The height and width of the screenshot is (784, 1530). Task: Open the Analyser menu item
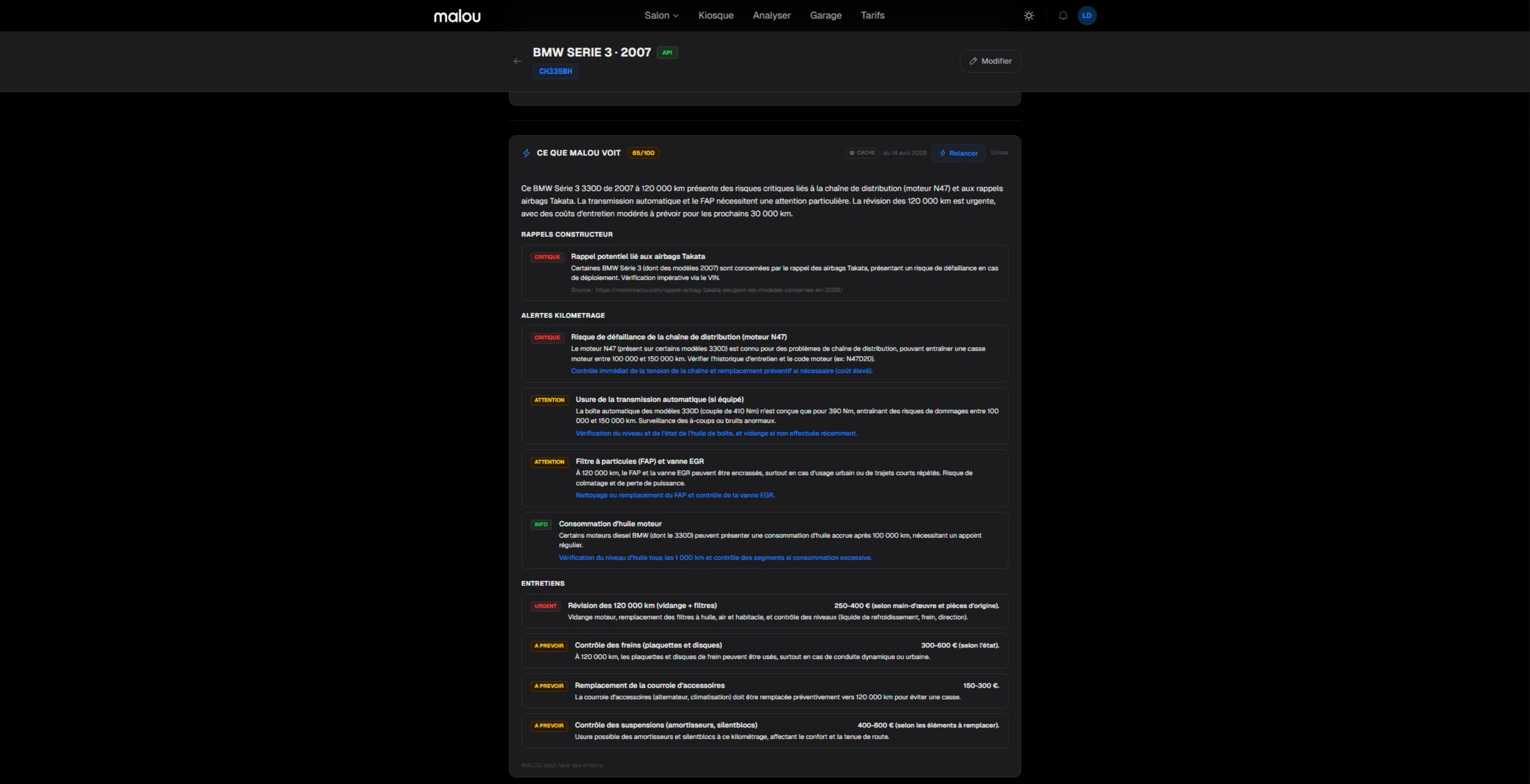point(771,15)
